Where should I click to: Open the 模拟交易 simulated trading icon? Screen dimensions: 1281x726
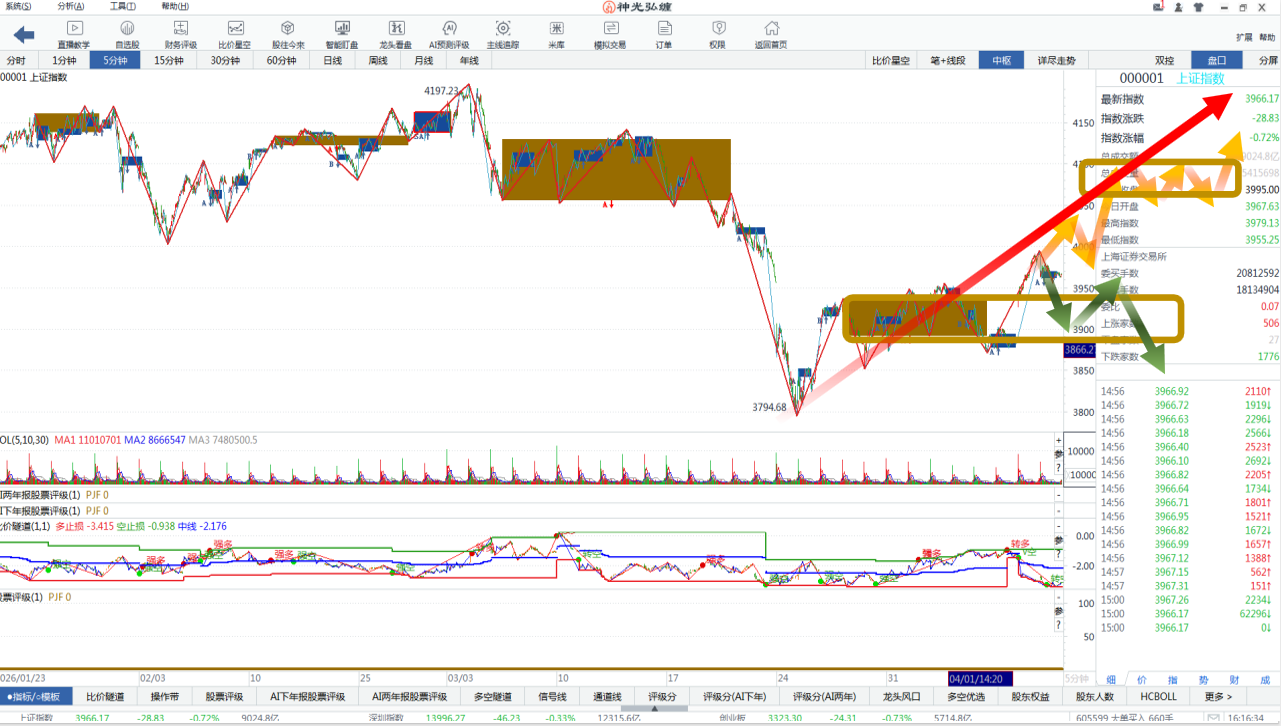coord(610,34)
